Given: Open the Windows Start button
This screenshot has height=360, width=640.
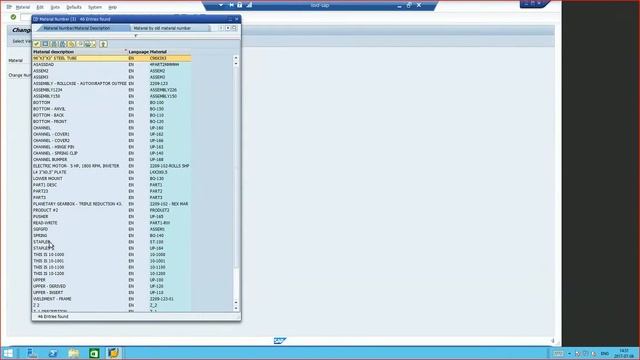Looking at the screenshot, I should point(8,353).
